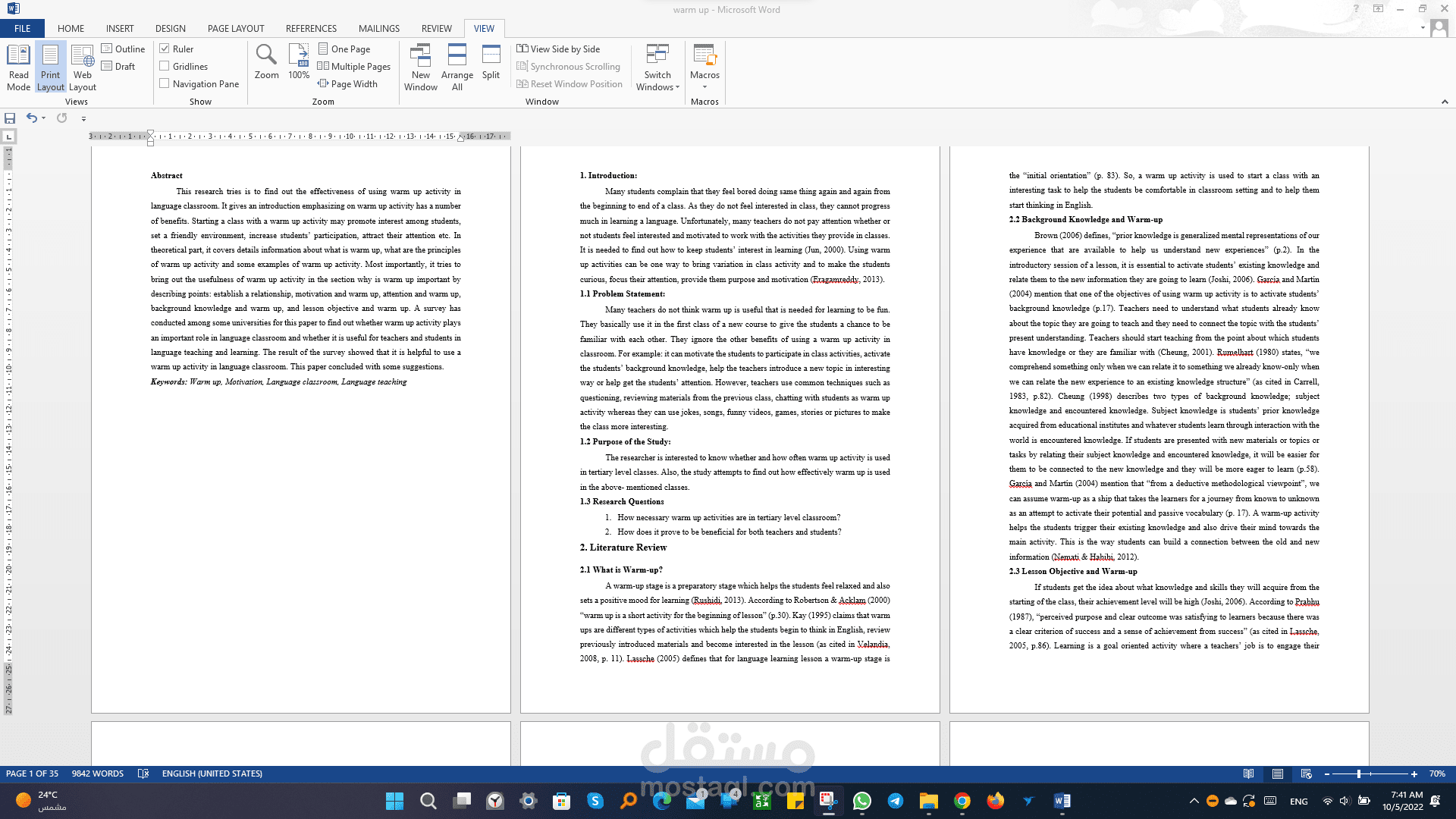Open the Macros dropdown arrow
The height and width of the screenshot is (819, 1456).
click(704, 86)
